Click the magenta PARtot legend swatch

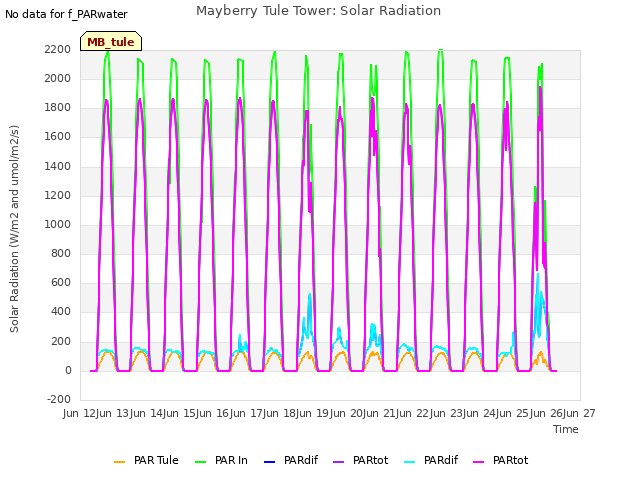coord(478,462)
